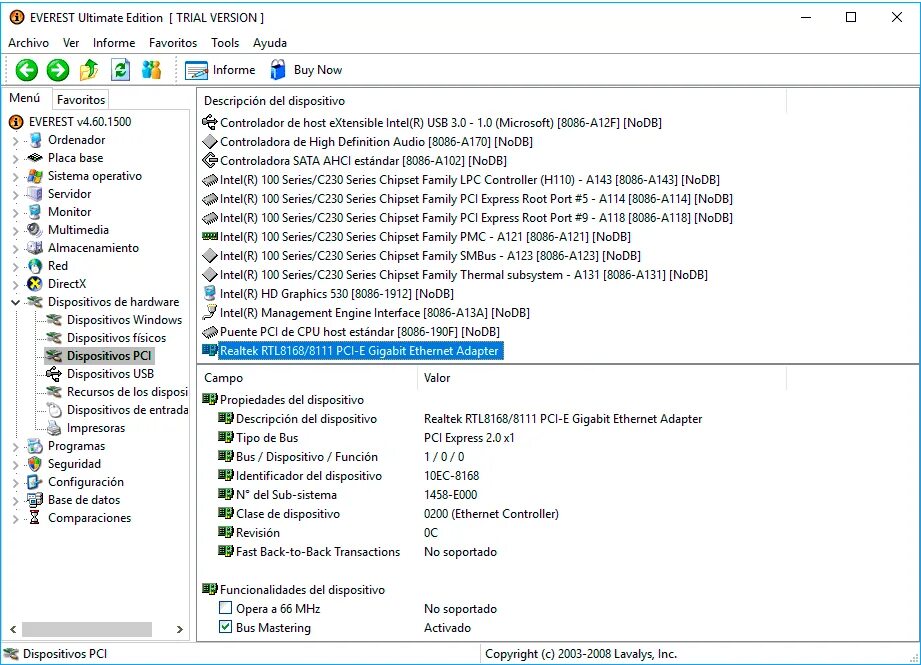921x665 pixels.
Task: Go forward with the green right arrow
Action: (x=58, y=70)
